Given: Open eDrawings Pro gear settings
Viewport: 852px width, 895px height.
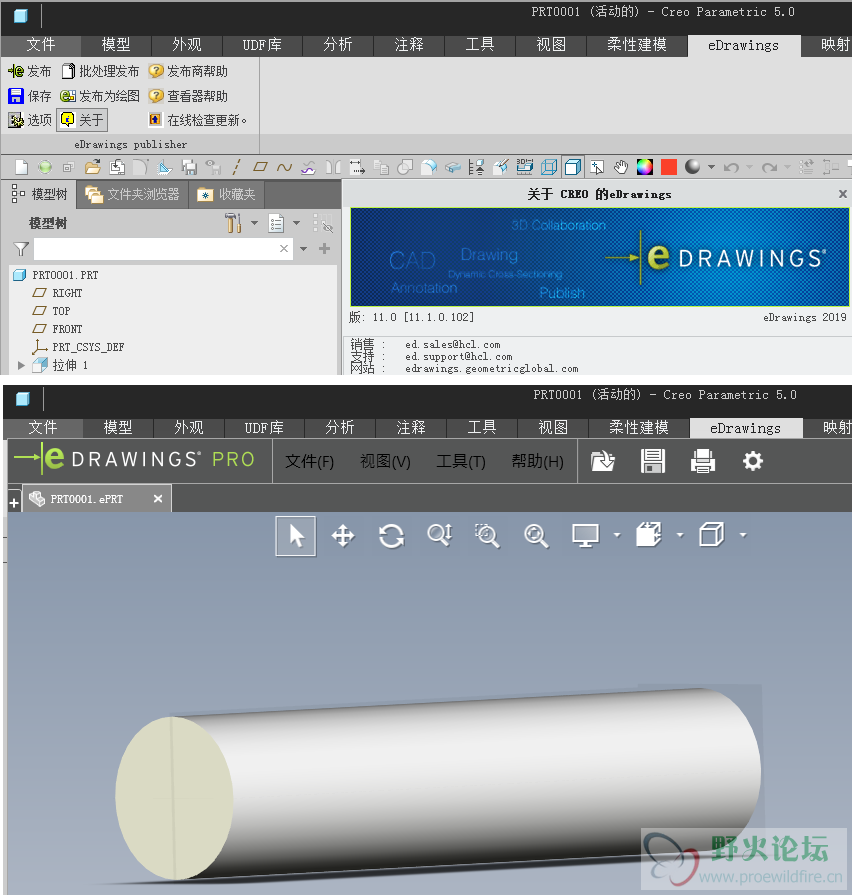Looking at the screenshot, I should pyautogui.click(x=753, y=461).
